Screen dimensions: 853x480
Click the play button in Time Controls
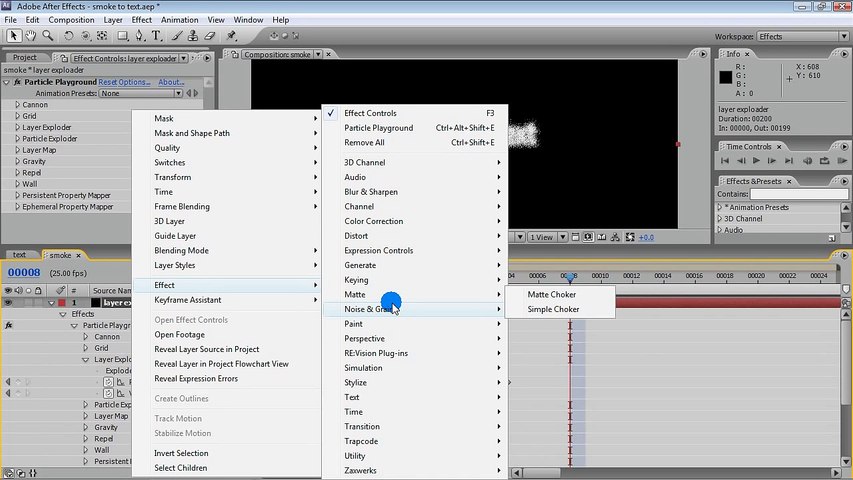click(756, 161)
